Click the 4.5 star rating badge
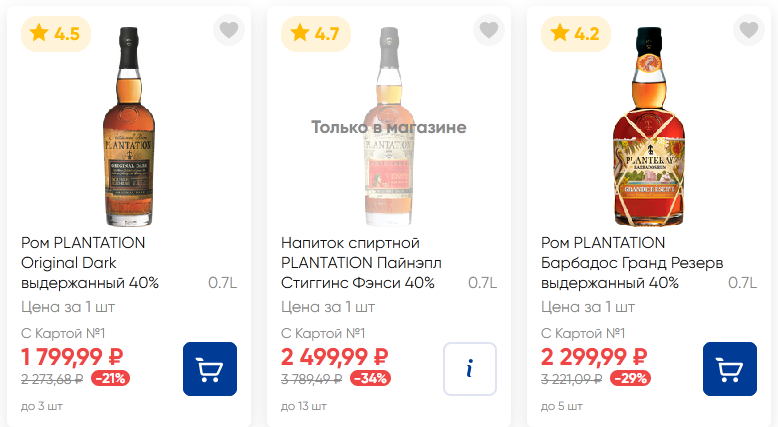This screenshot has height=427, width=778. (x=56, y=33)
